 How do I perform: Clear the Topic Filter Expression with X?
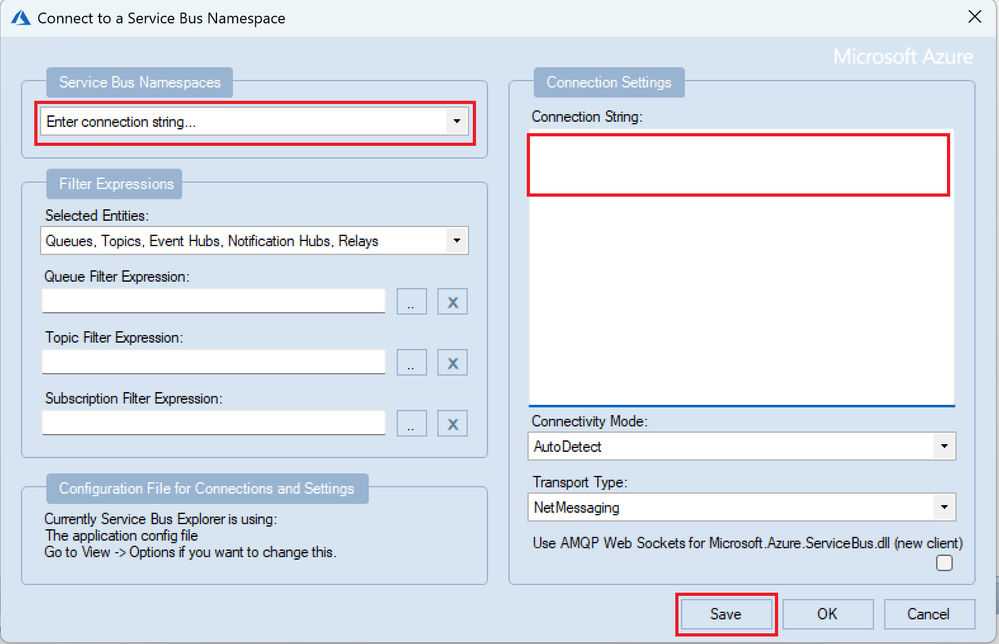(452, 362)
